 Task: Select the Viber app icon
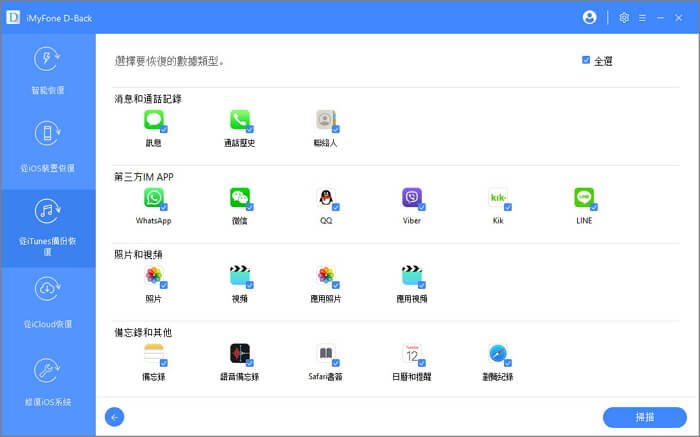(x=411, y=198)
